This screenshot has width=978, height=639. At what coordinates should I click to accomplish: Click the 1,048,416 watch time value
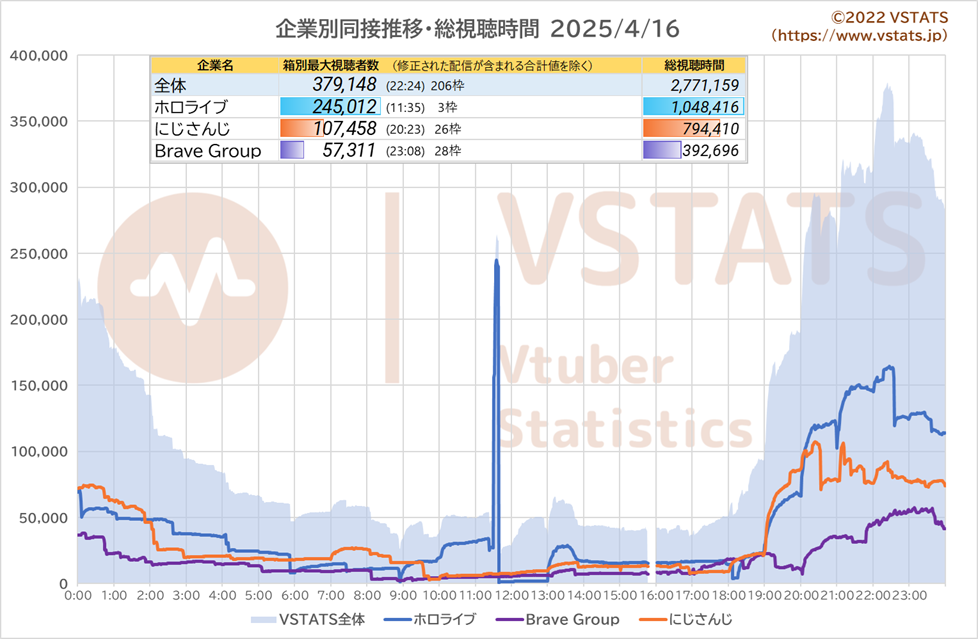click(704, 107)
